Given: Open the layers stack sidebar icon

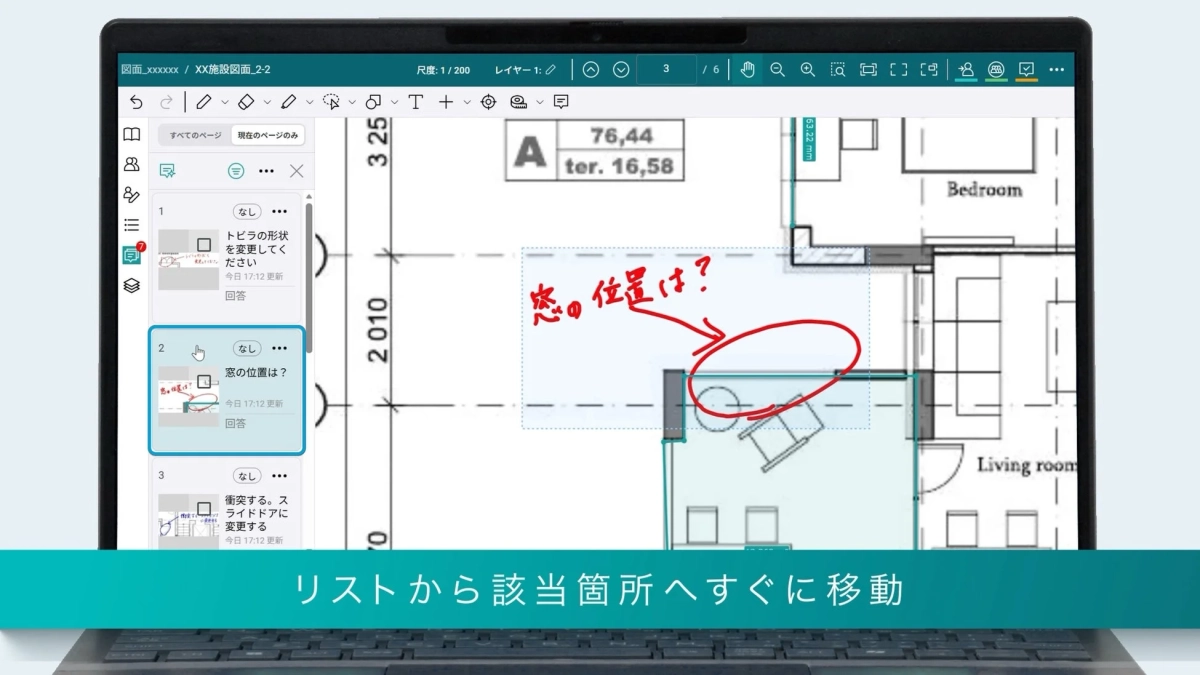Looking at the screenshot, I should coord(131,285).
